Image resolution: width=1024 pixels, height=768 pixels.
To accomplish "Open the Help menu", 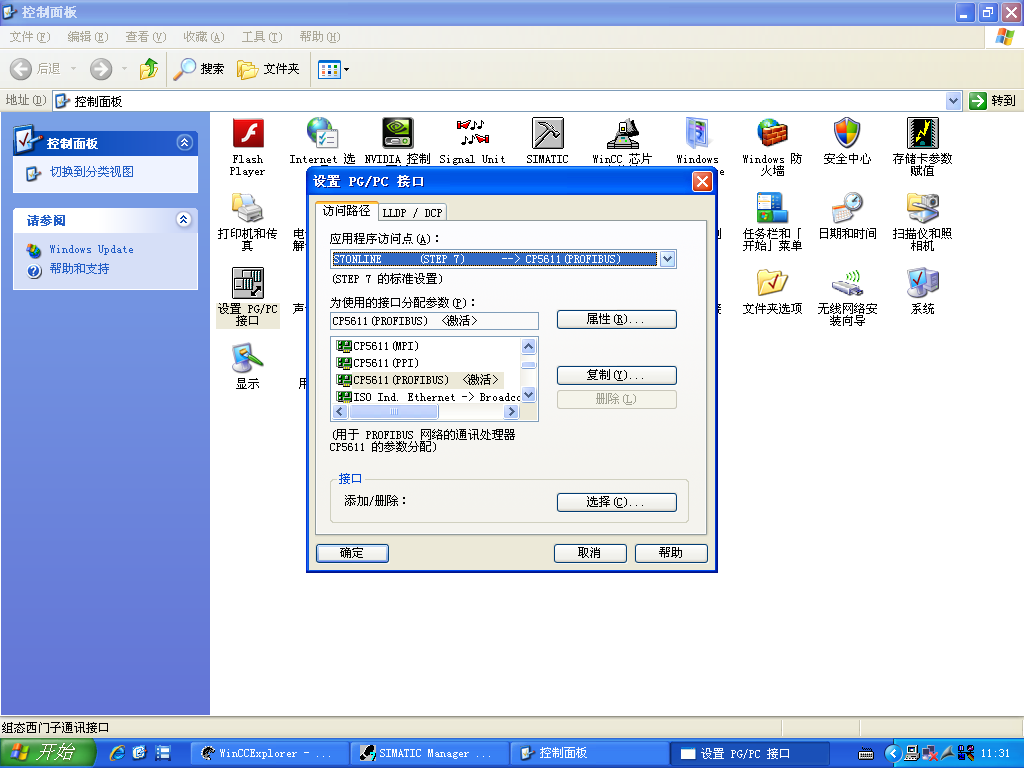I will click(320, 37).
